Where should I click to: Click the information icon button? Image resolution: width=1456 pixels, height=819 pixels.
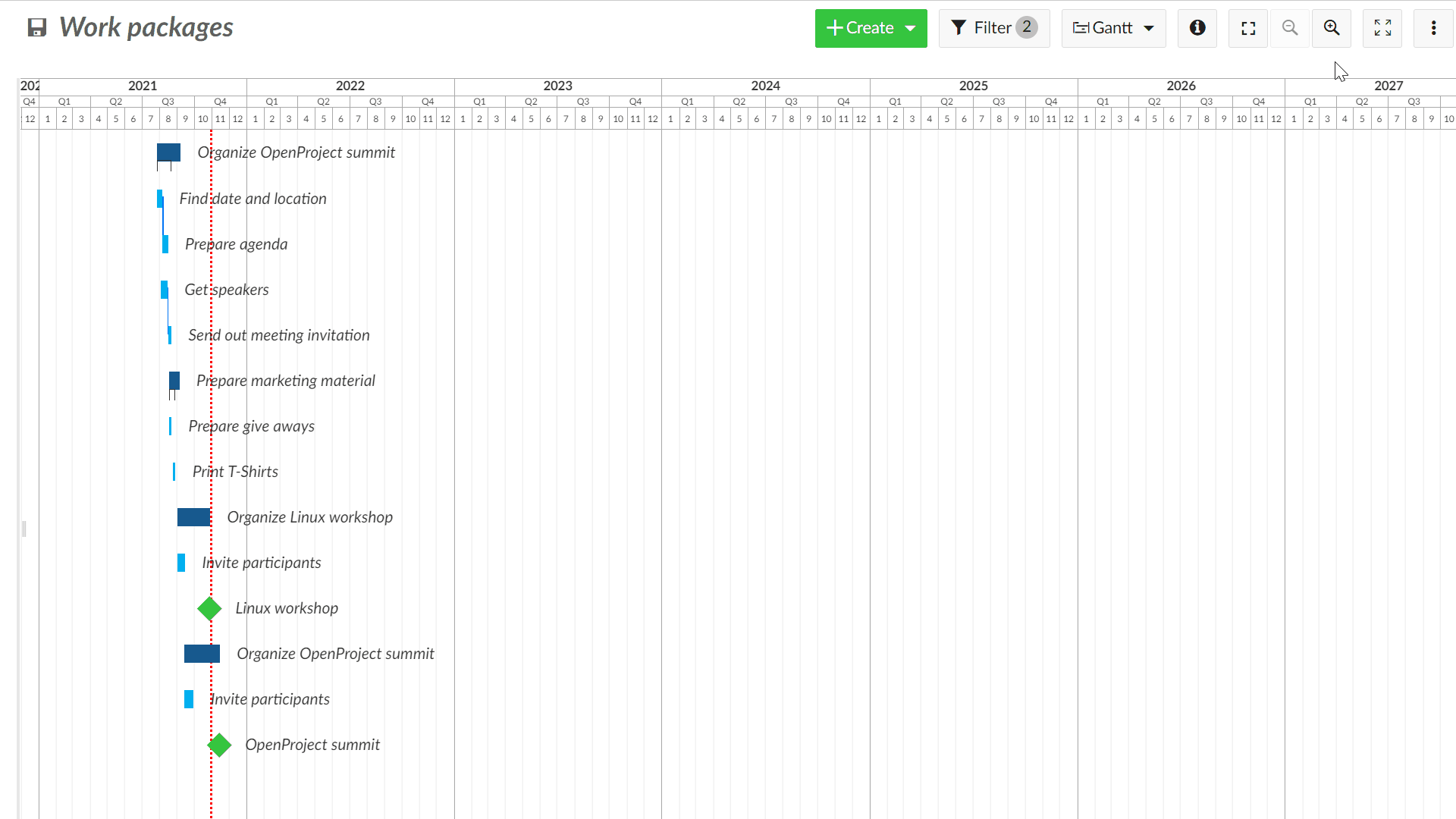tap(1197, 27)
